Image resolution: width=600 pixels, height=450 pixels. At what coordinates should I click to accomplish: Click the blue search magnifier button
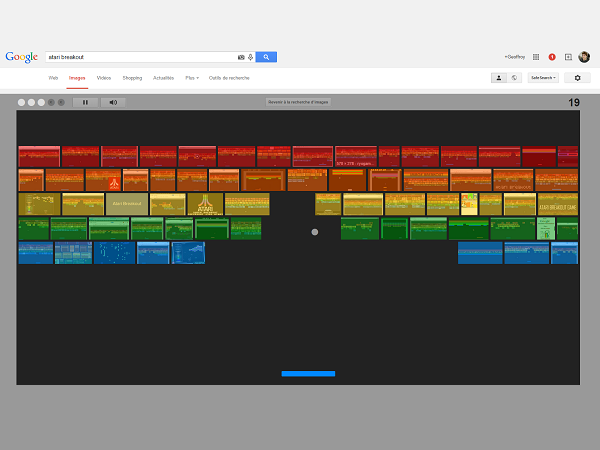(x=266, y=57)
